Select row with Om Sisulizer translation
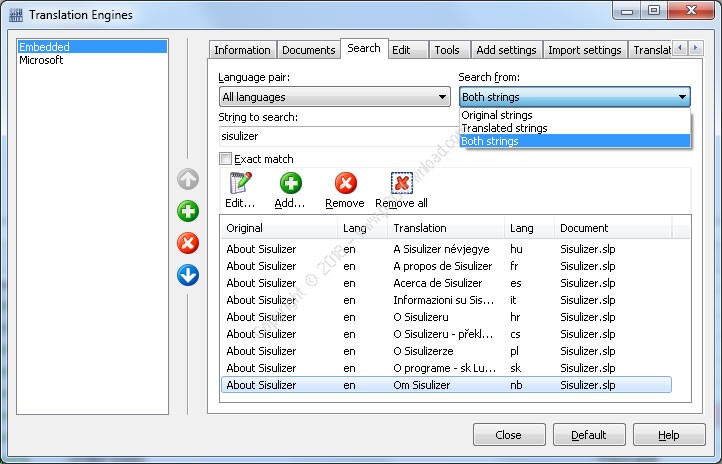The image size is (722, 464). (x=446, y=385)
